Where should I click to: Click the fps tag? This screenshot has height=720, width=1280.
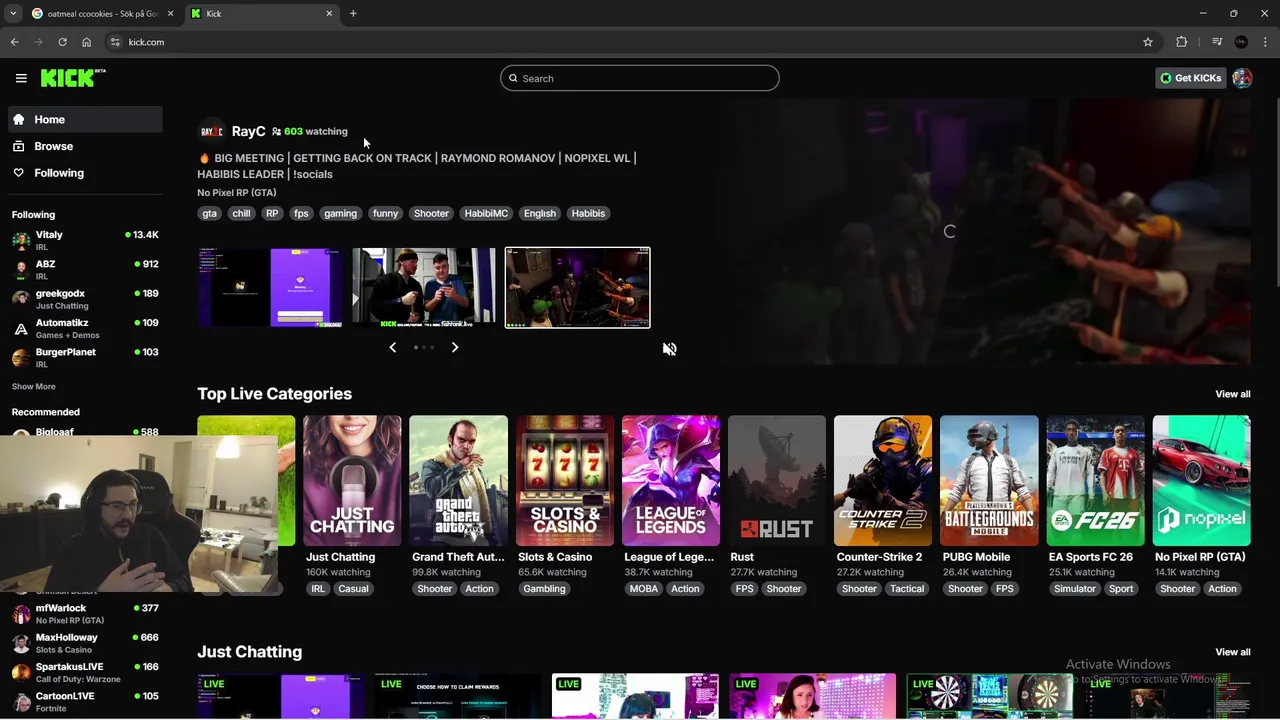tap(301, 213)
